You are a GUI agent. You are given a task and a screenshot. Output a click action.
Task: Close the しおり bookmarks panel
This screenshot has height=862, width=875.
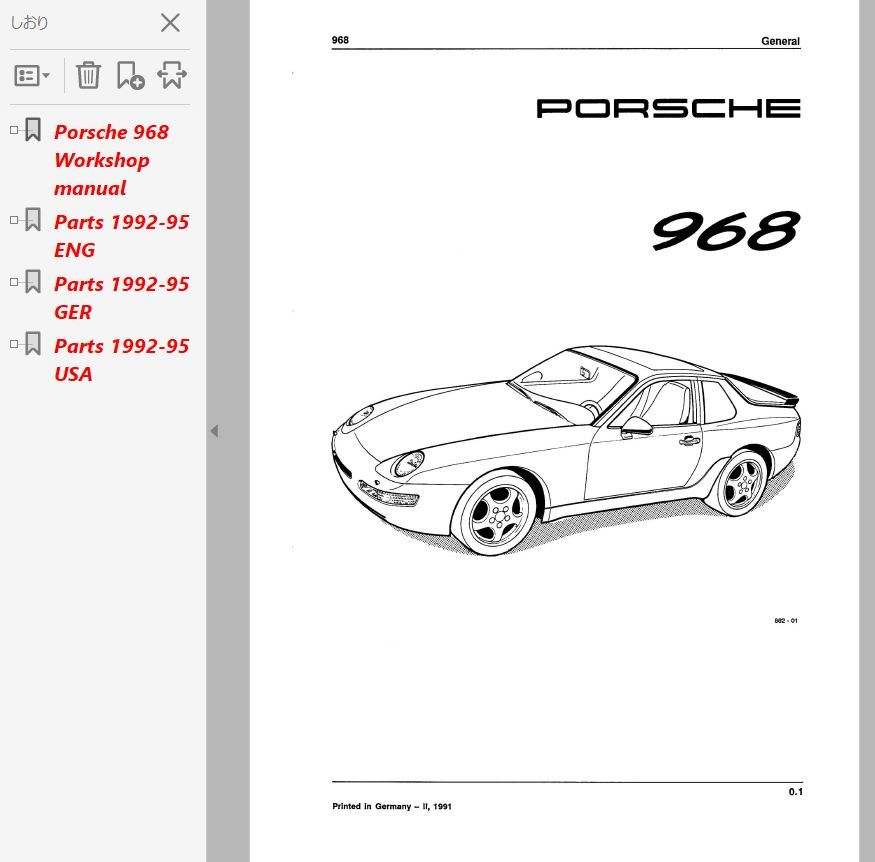click(x=170, y=23)
